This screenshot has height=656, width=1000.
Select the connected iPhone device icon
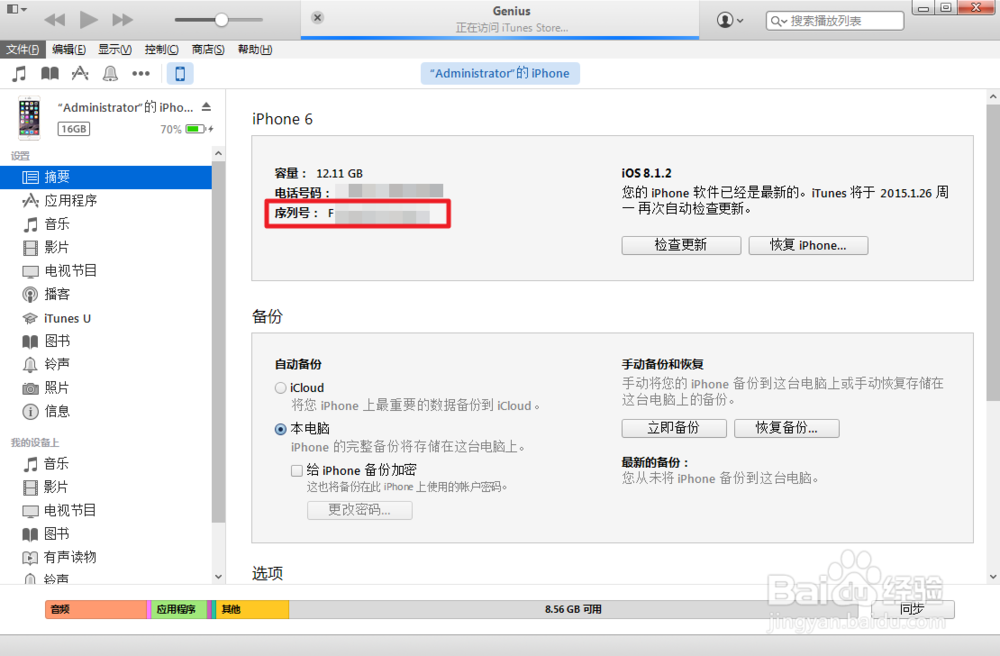pos(179,73)
